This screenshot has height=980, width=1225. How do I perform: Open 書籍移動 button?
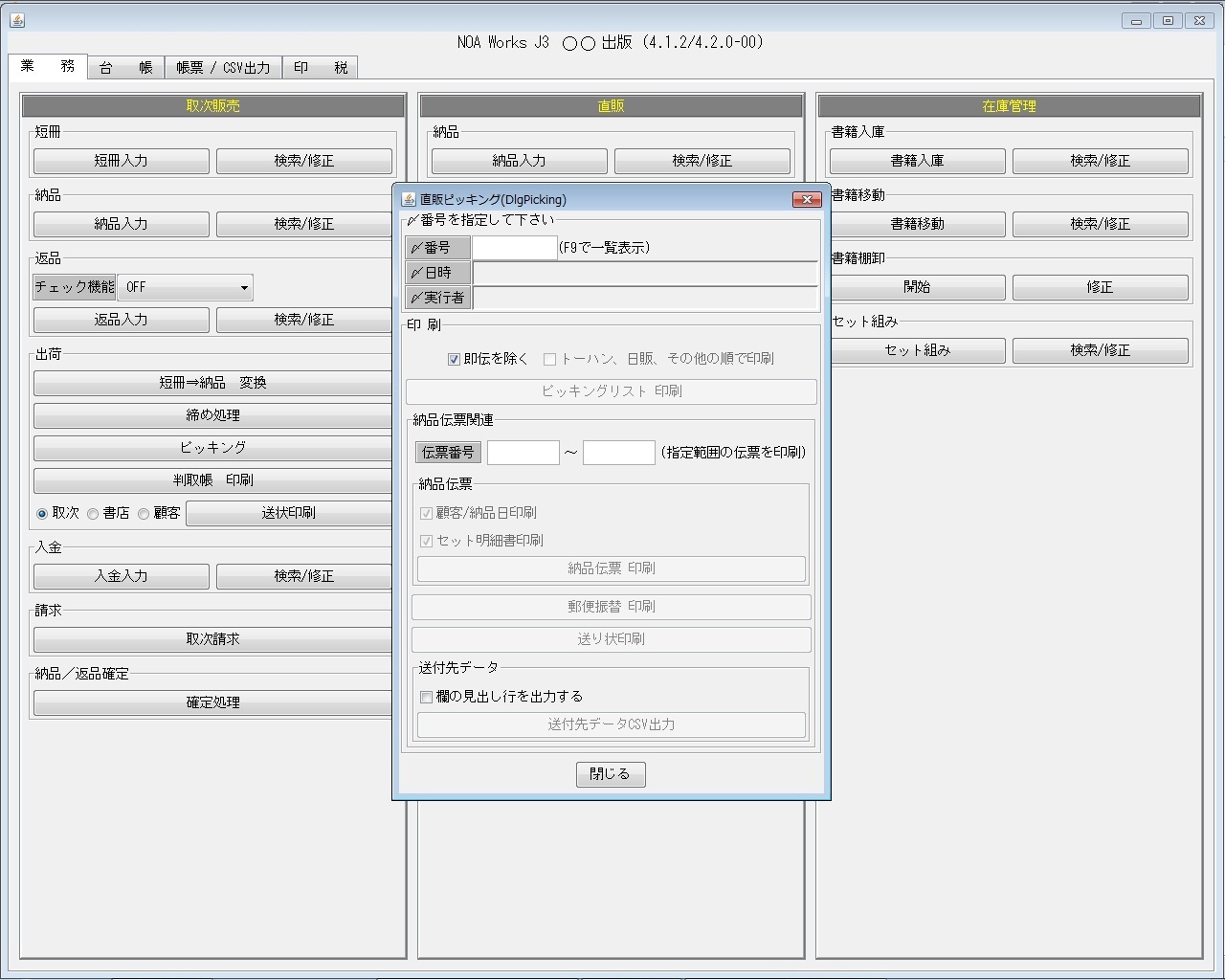(918, 224)
